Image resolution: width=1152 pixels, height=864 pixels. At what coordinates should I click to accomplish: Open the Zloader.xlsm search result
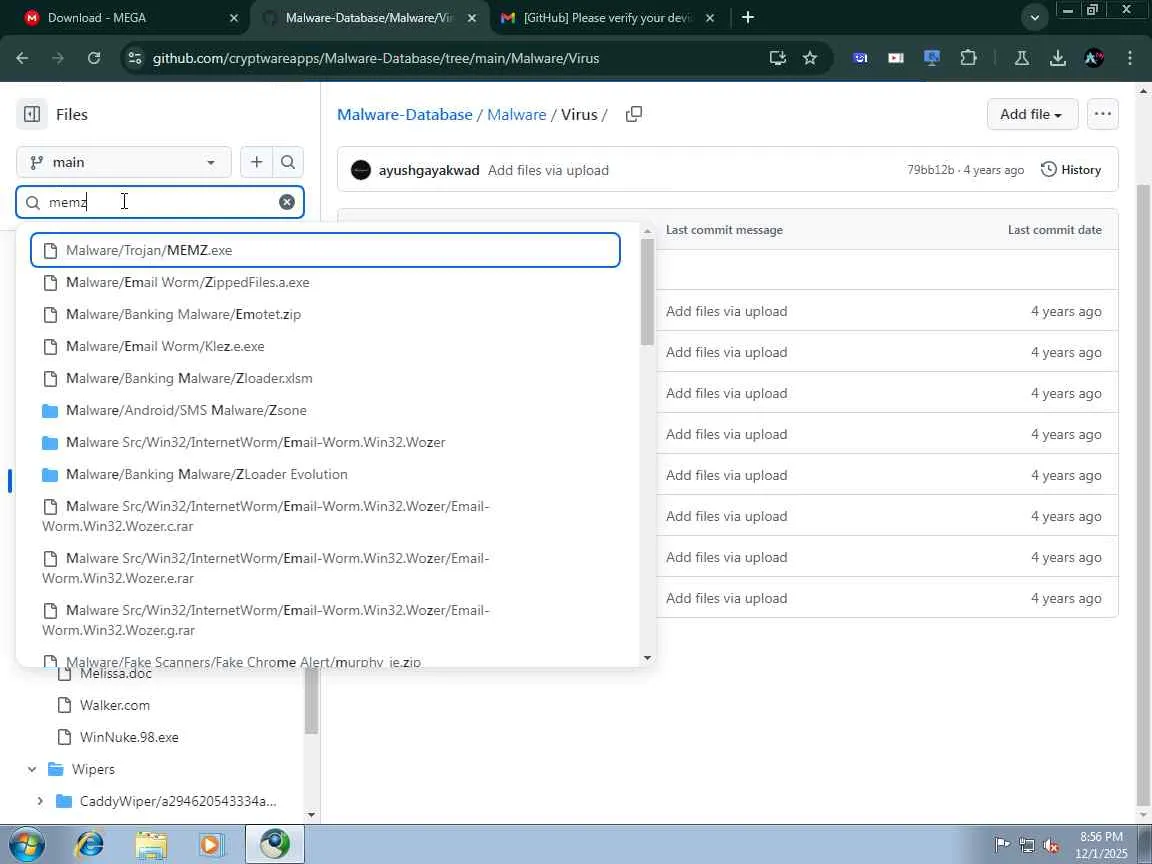tap(325, 378)
